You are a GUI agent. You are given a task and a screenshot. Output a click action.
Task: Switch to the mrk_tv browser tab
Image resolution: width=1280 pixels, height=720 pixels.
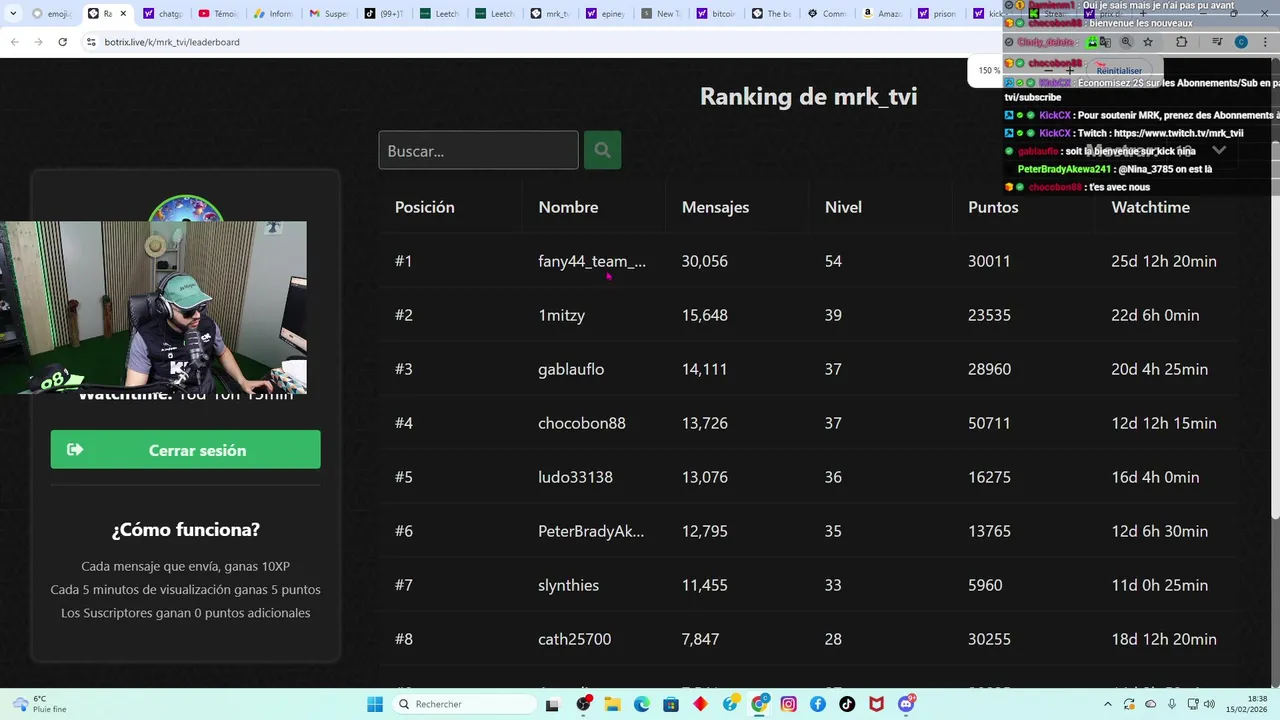click(550, 14)
